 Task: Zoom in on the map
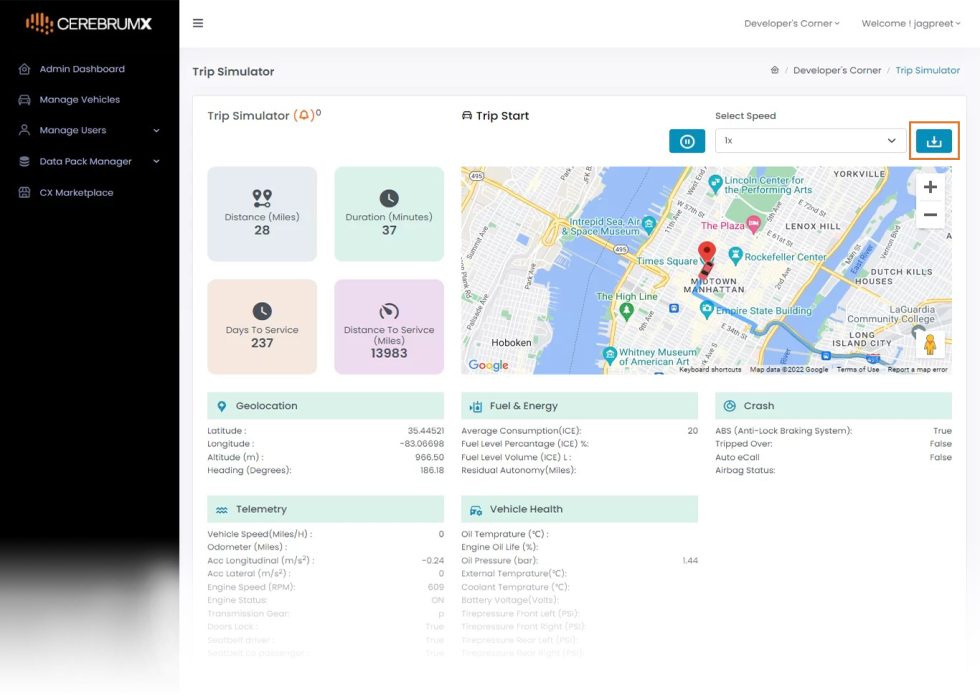pos(930,187)
